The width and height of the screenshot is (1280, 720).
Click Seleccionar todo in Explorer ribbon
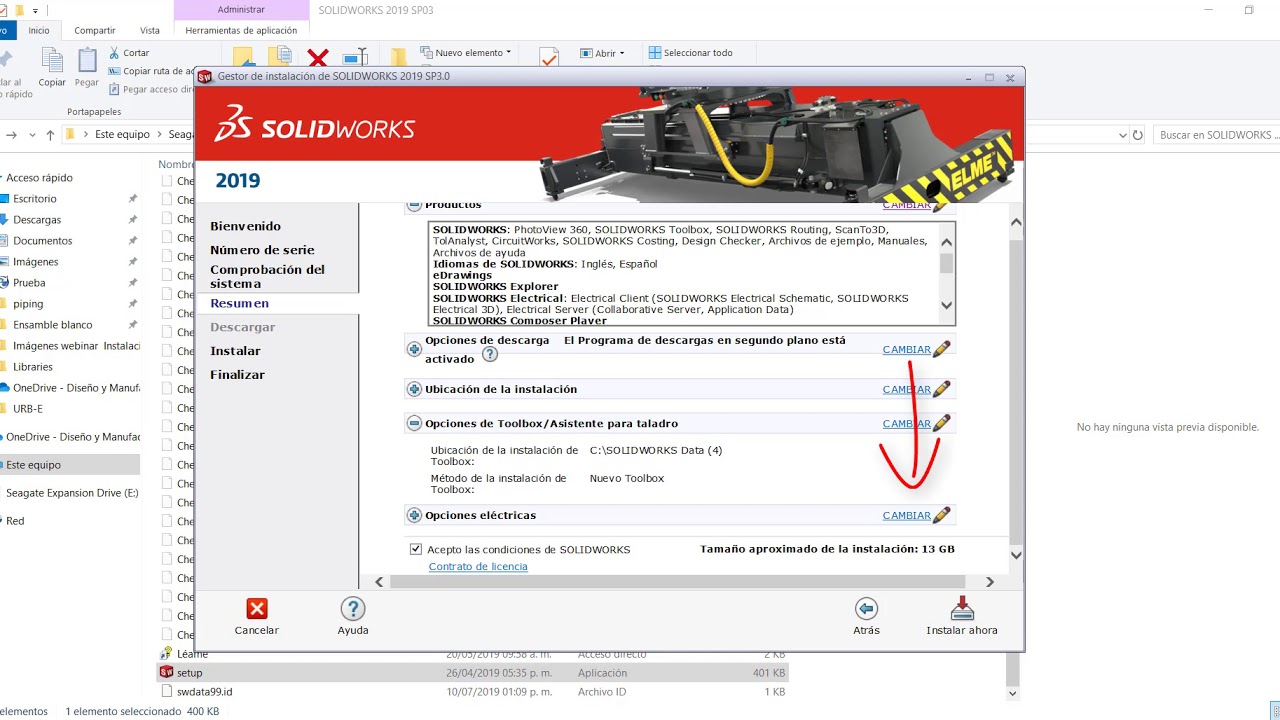click(x=691, y=53)
